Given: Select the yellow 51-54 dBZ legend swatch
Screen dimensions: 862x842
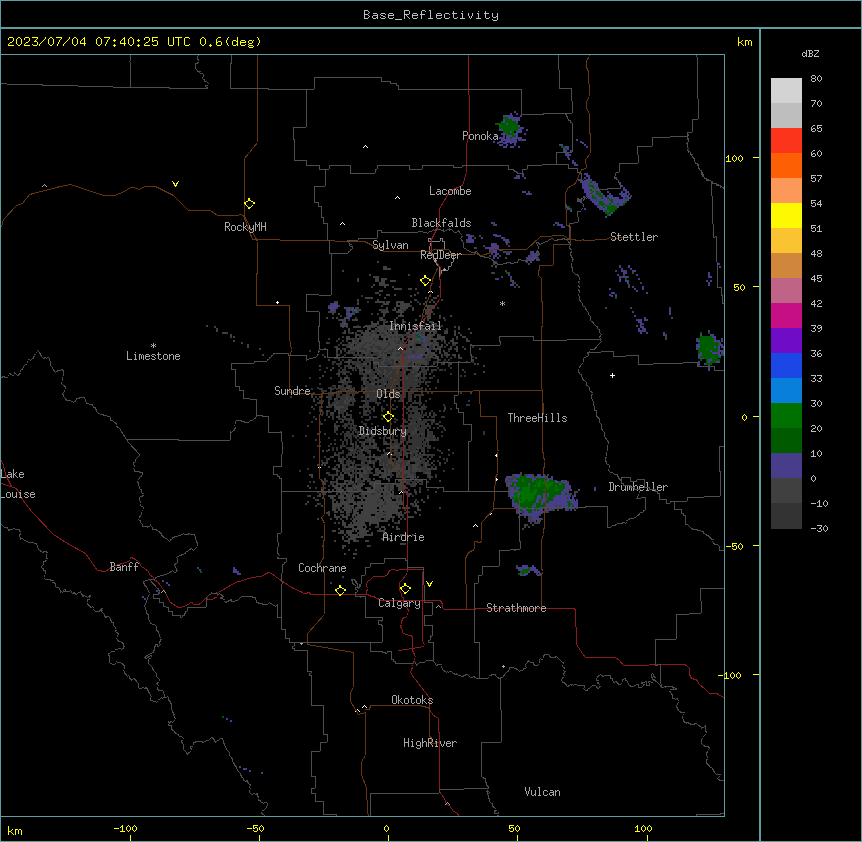Looking at the screenshot, I should click(x=786, y=215).
